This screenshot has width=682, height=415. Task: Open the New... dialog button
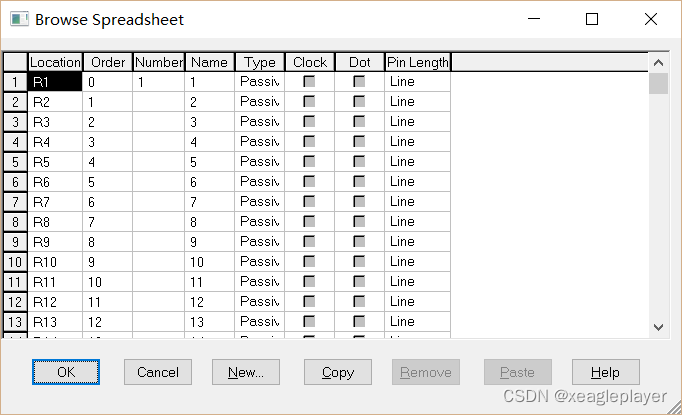tap(246, 372)
